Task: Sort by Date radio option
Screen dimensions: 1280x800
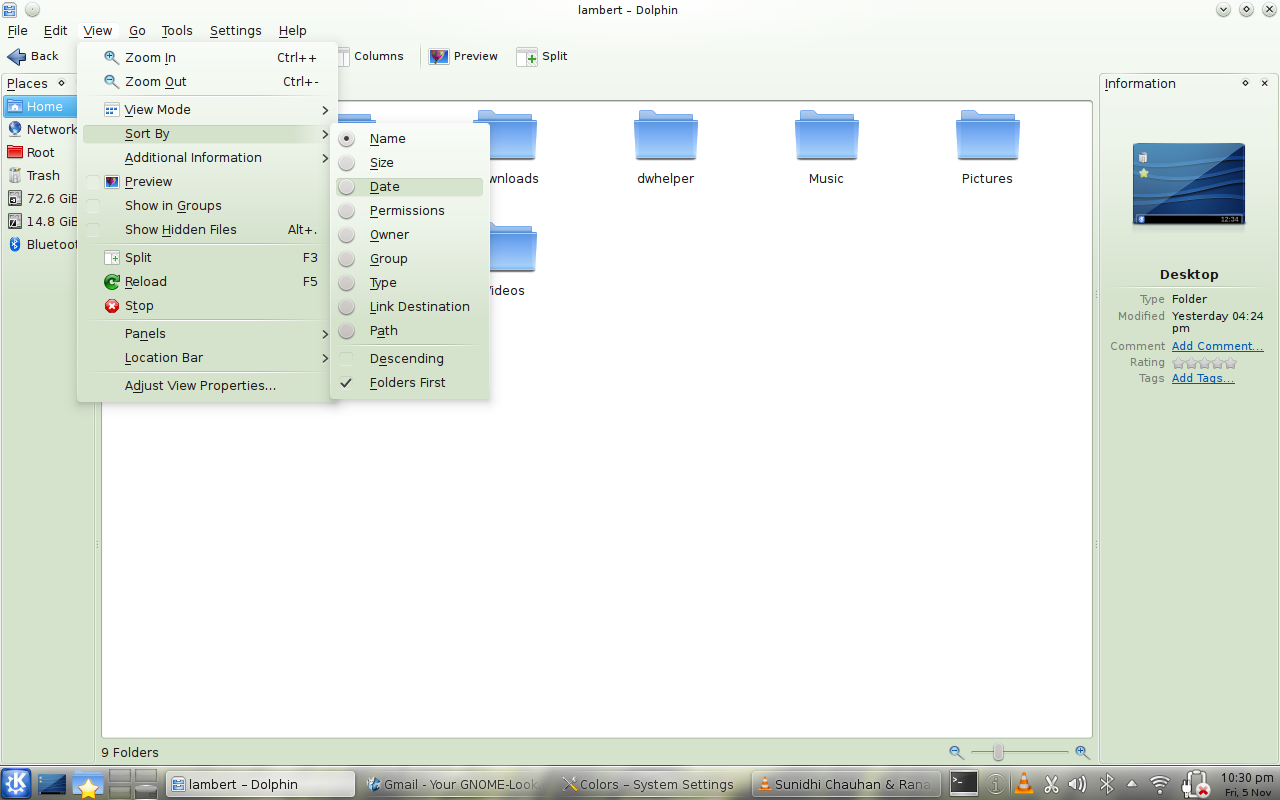Action: pos(410,187)
